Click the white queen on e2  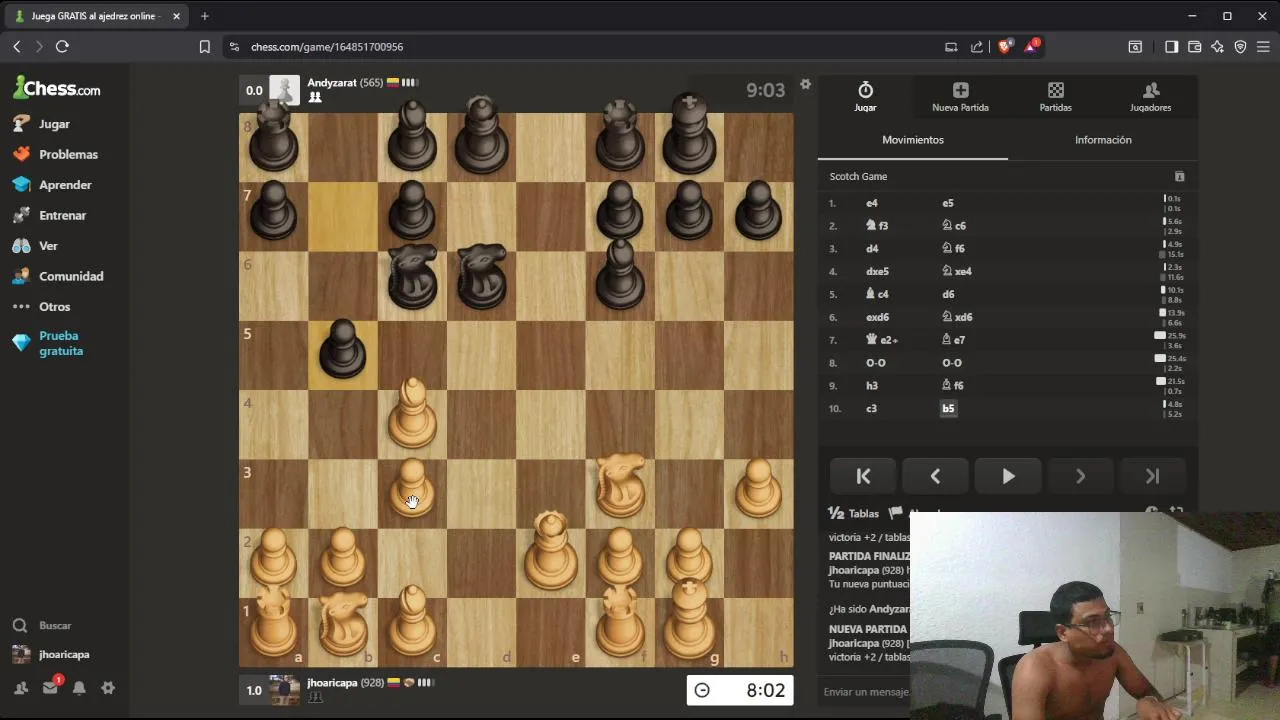point(550,551)
